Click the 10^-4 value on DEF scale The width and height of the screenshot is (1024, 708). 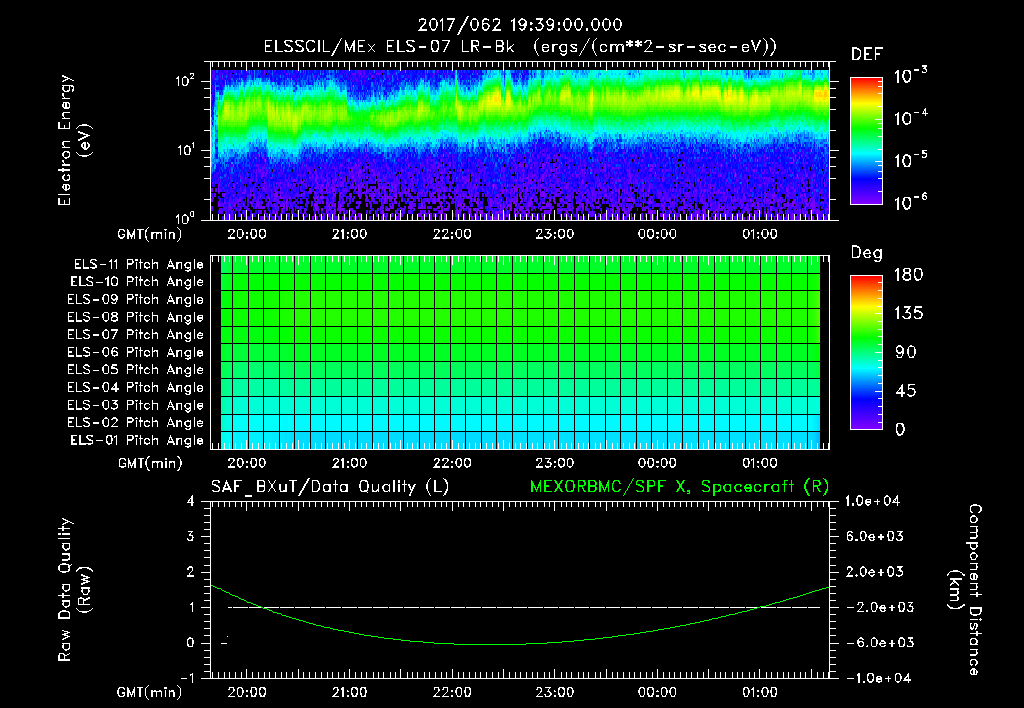coord(911,118)
